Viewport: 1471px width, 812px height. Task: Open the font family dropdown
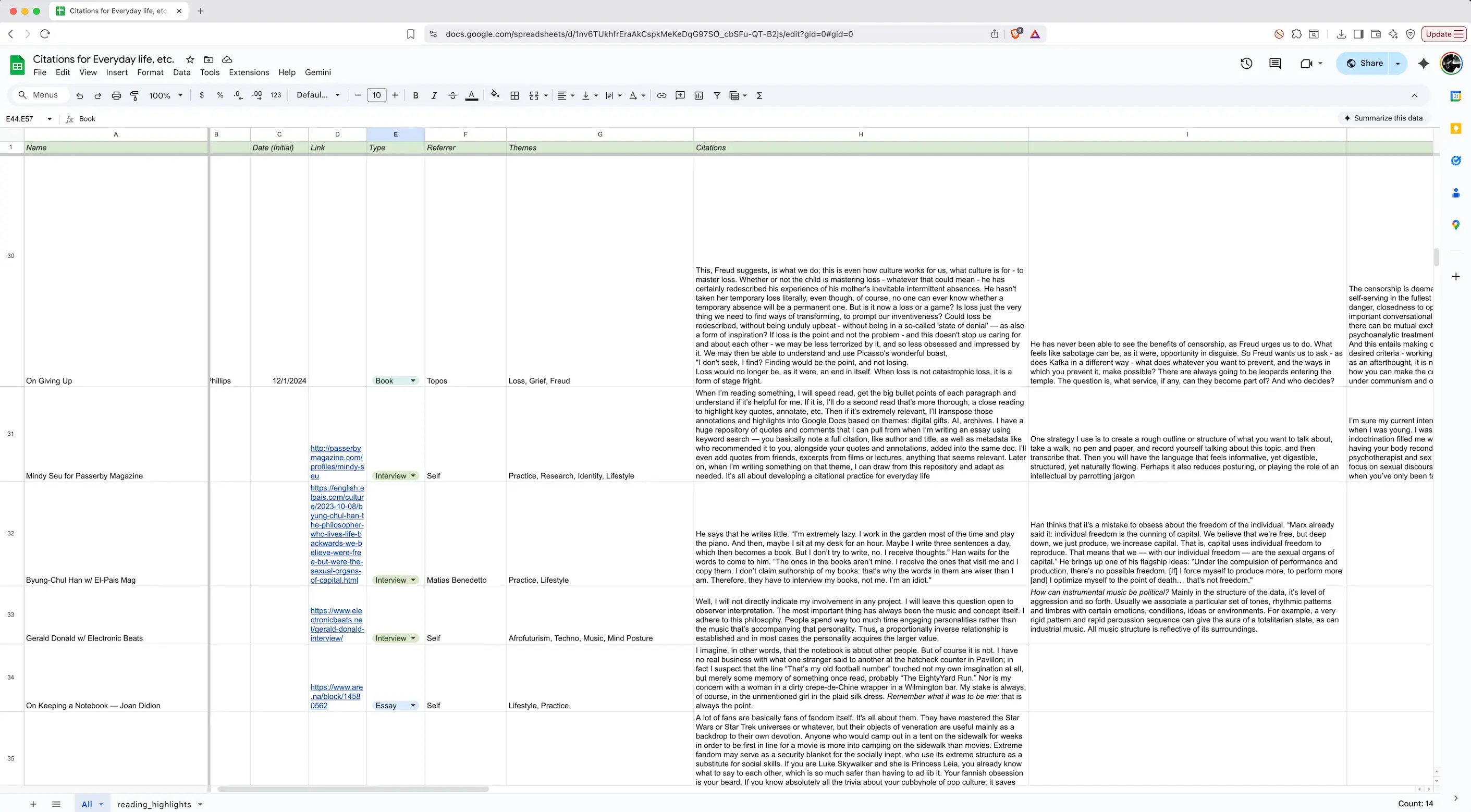pos(318,95)
